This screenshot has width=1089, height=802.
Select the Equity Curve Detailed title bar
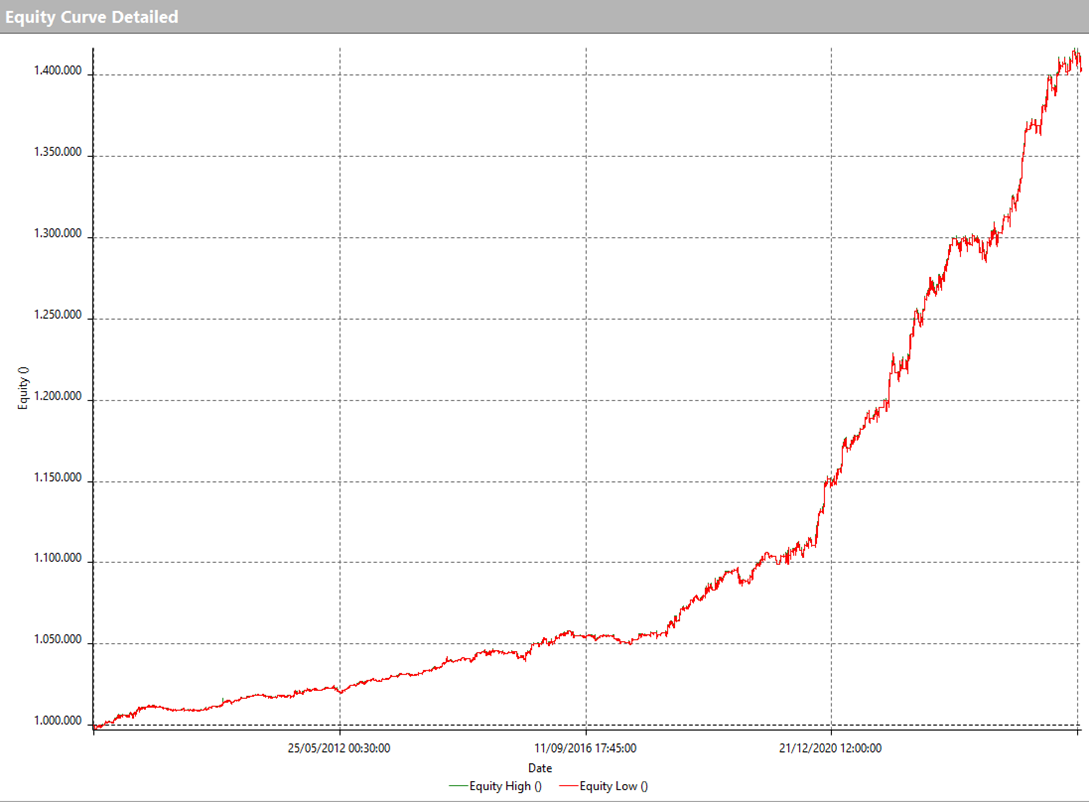[90, 16]
